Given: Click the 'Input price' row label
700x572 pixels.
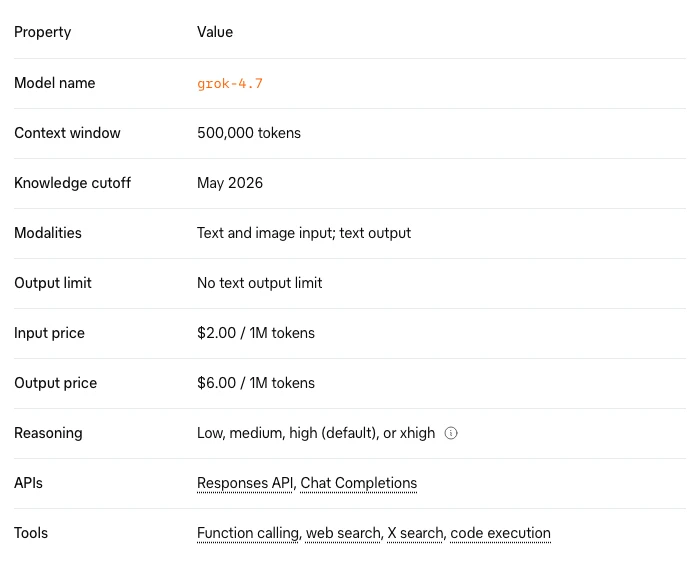Looking at the screenshot, I should 49,333.
